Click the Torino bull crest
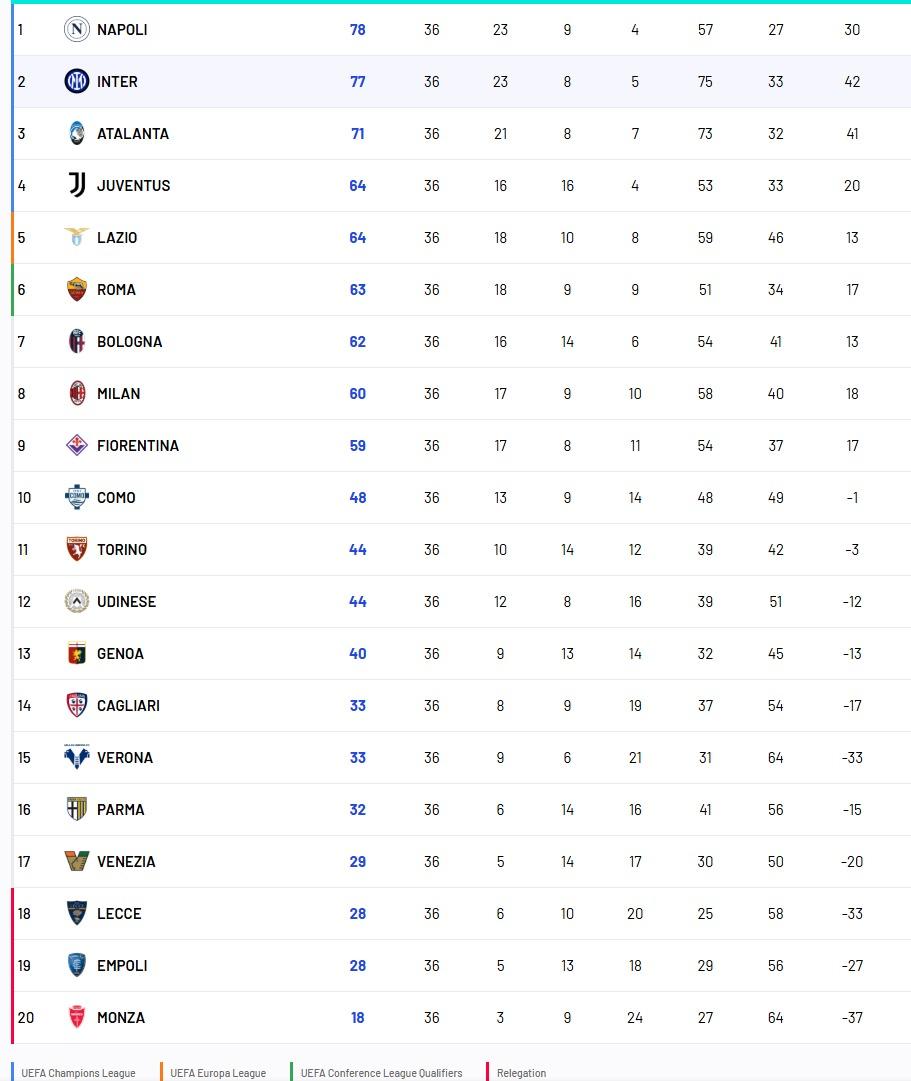The width and height of the screenshot is (911, 1081). click(x=77, y=550)
